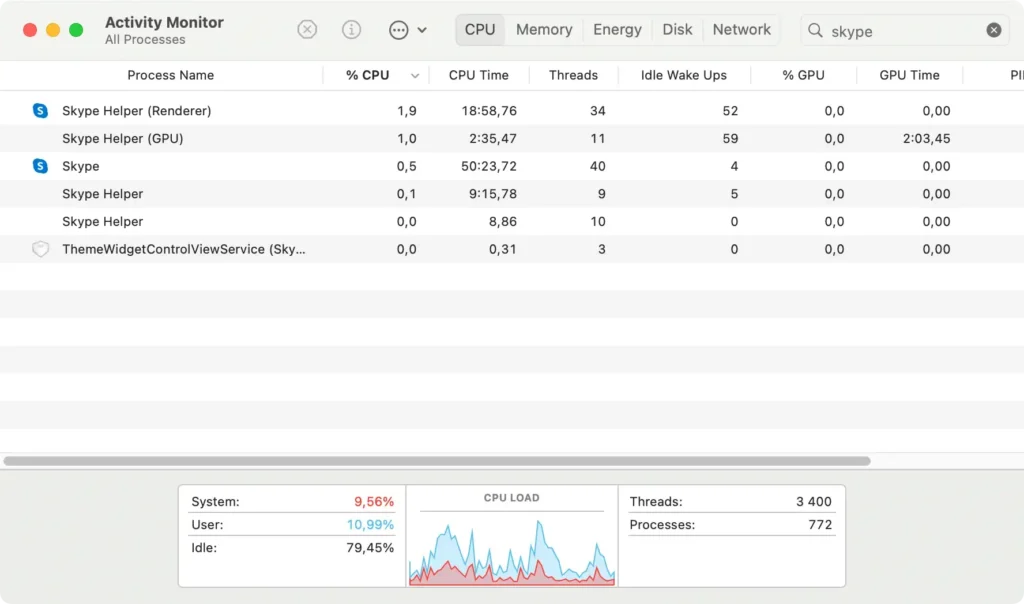Click the ellipsis more-actions icon
This screenshot has height=604, width=1024.
coord(398,30)
